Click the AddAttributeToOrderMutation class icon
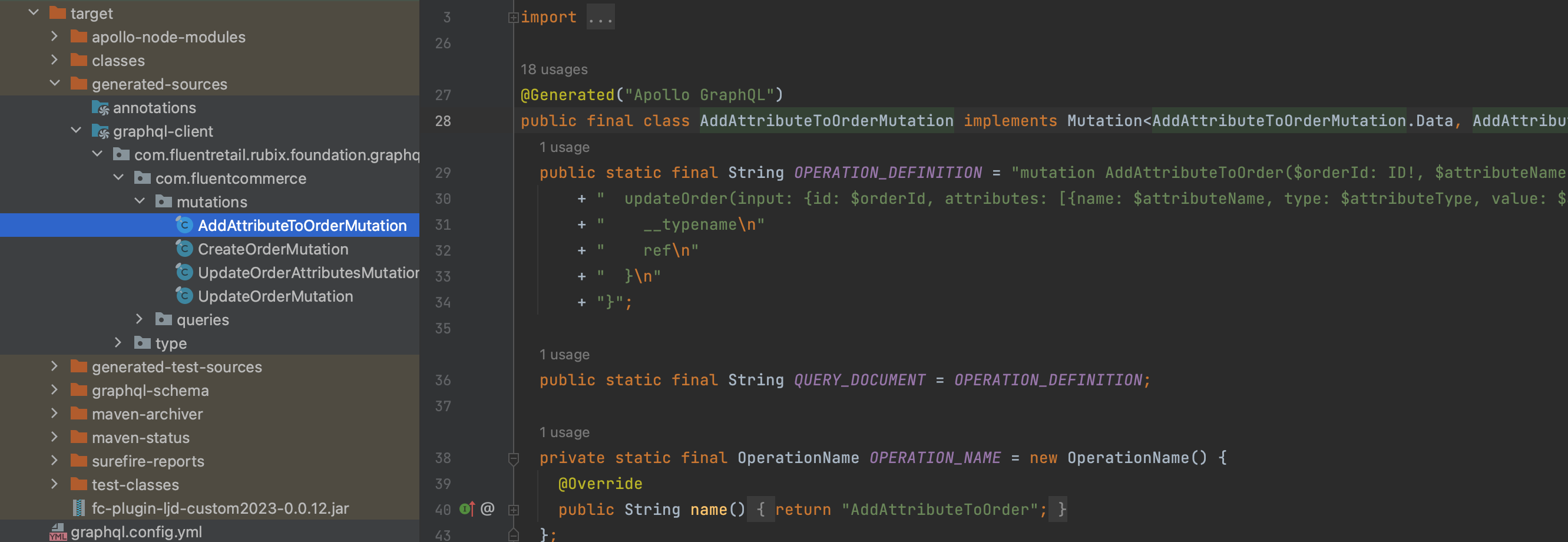The height and width of the screenshot is (542, 1568). tap(184, 225)
